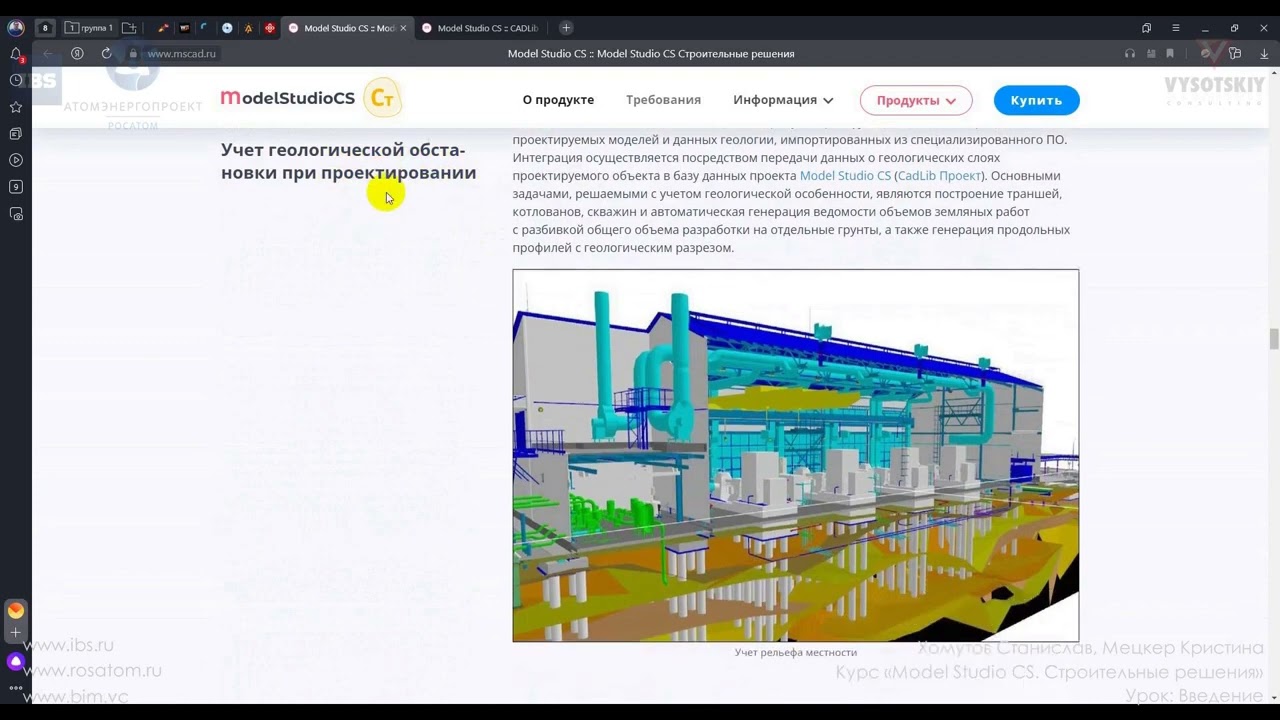Image resolution: width=1280 pixels, height=720 pixels.
Task: Click the blue 'Купить' button
Action: click(1036, 100)
